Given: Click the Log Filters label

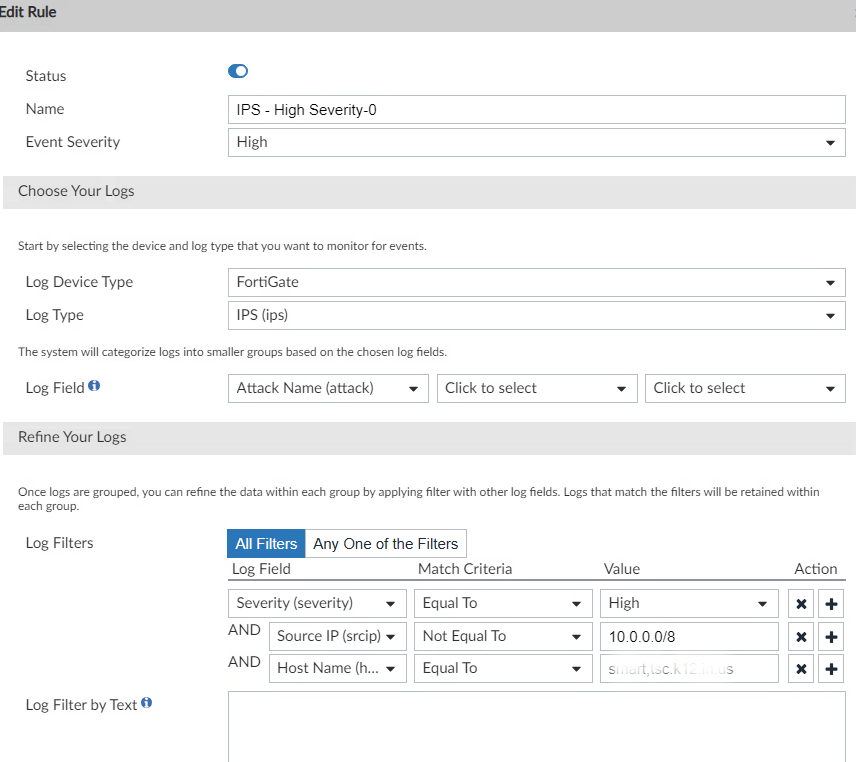Looking at the screenshot, I should click(x=60, y=543).
